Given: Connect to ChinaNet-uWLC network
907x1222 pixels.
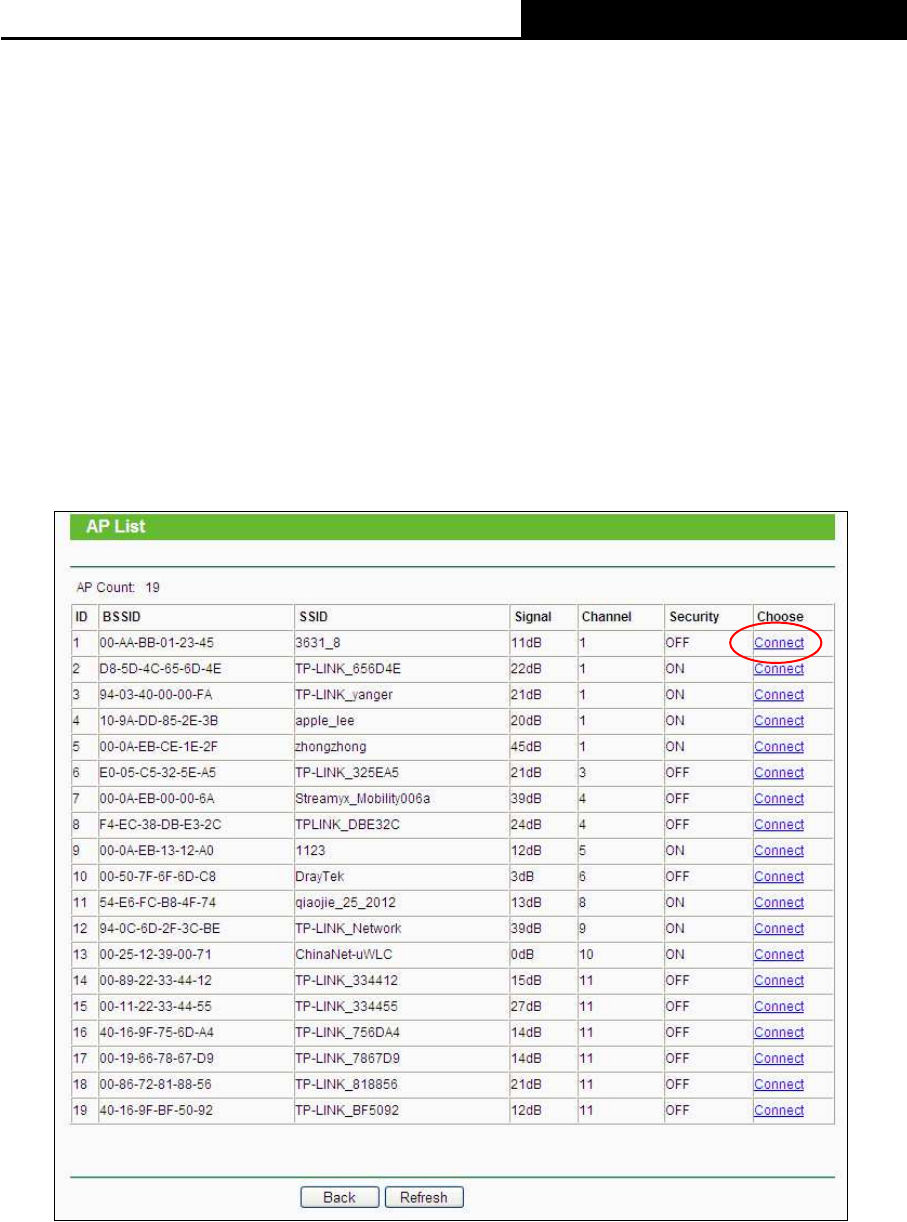Looking at the screenshot, I should tap(779, 955).
